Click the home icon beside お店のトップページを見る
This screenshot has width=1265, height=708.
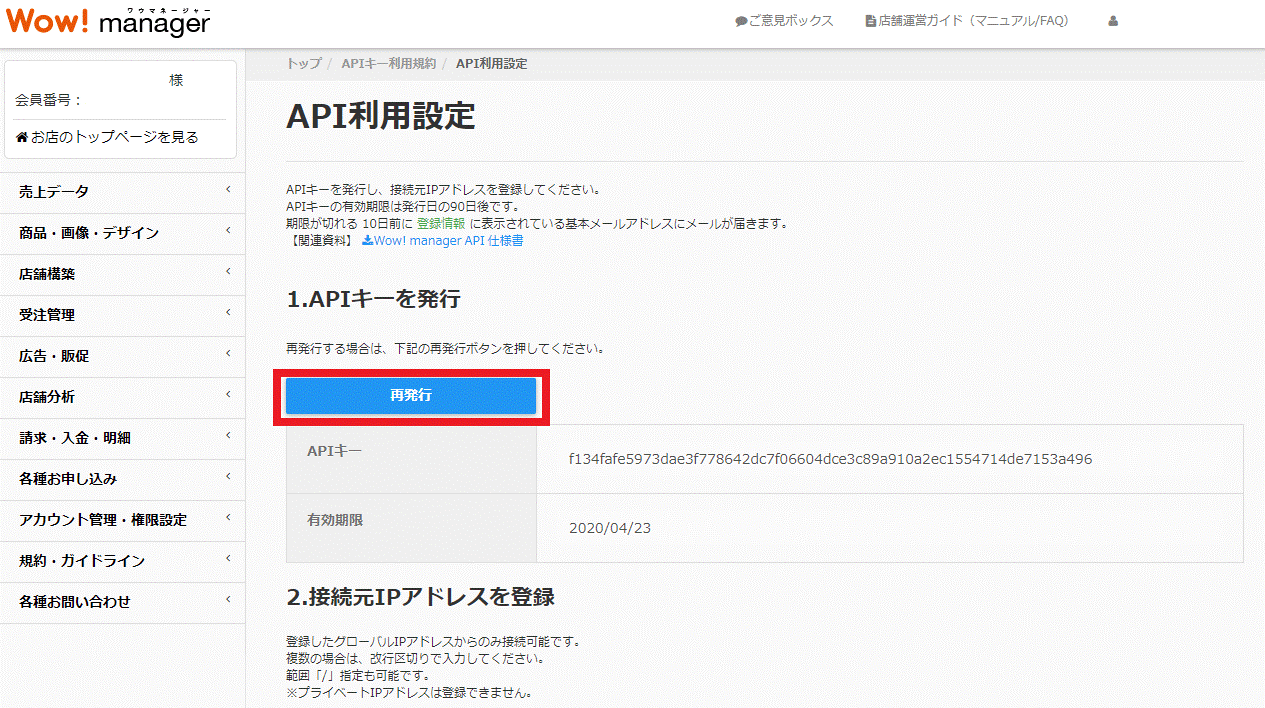point(21,137)
